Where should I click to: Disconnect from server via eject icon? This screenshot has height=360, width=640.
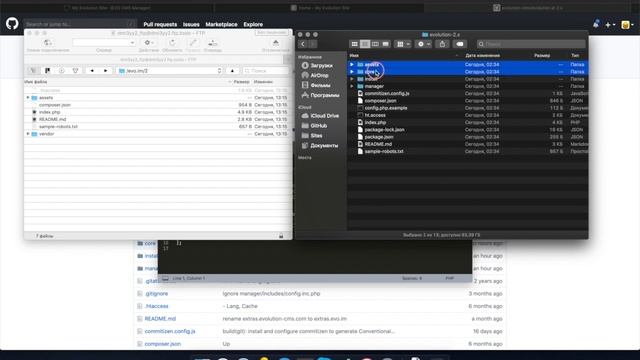point(276,42)
